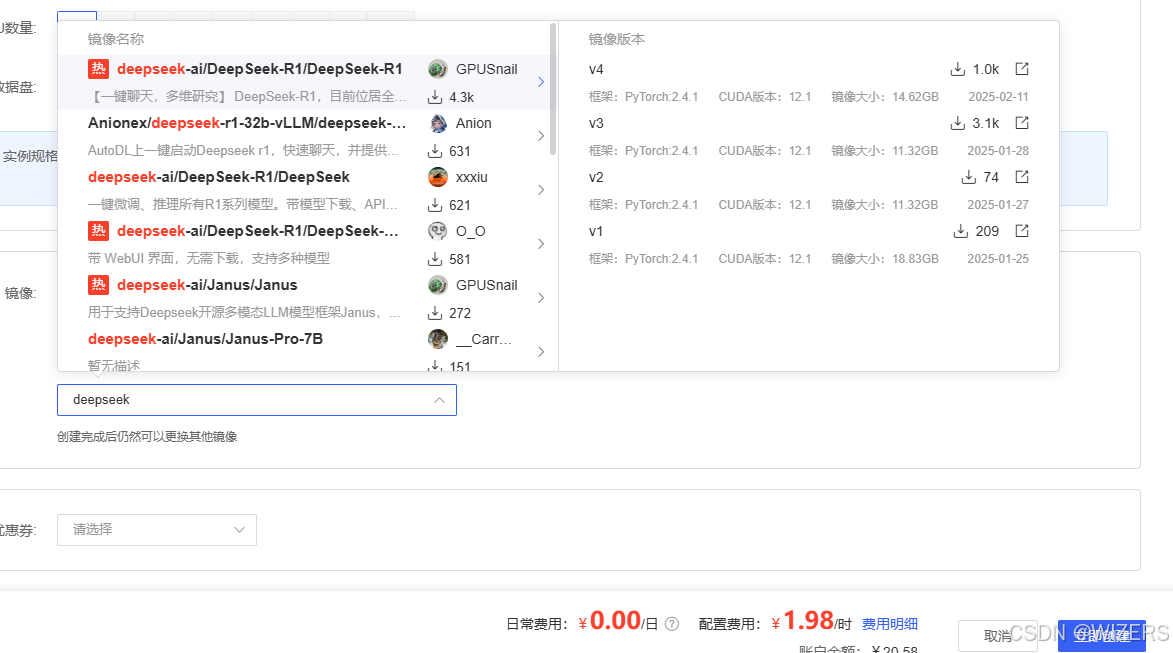Select image deepseek-ai/DeepSeek-R1/DeepSeek

(218, 177)
